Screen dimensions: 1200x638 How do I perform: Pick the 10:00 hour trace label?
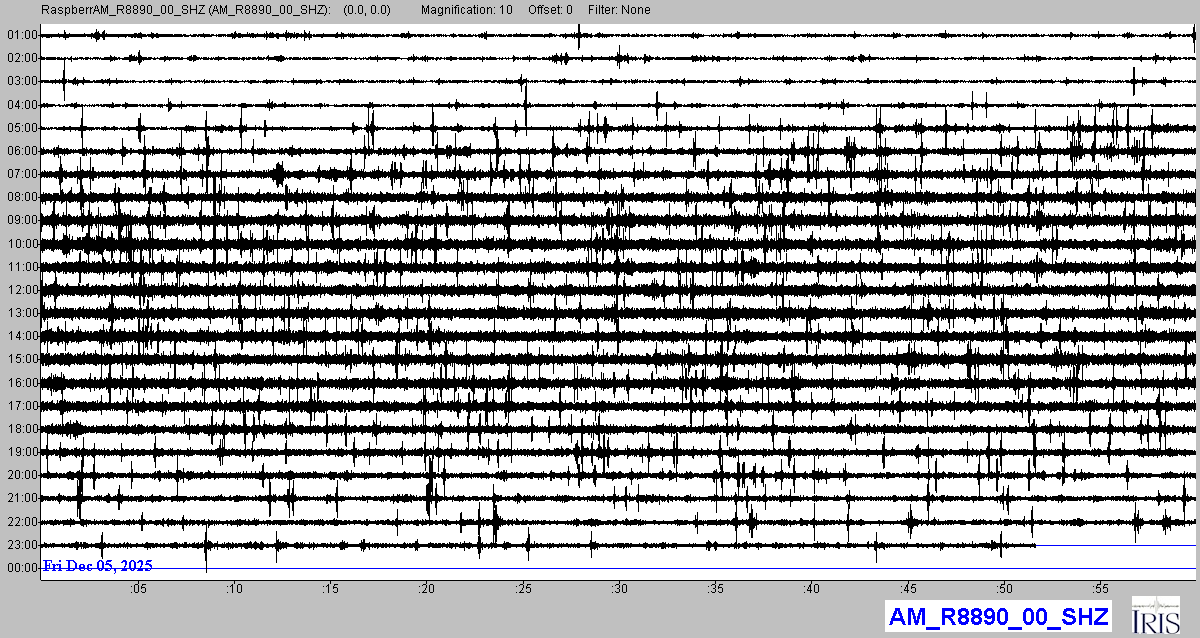[21, 244]
